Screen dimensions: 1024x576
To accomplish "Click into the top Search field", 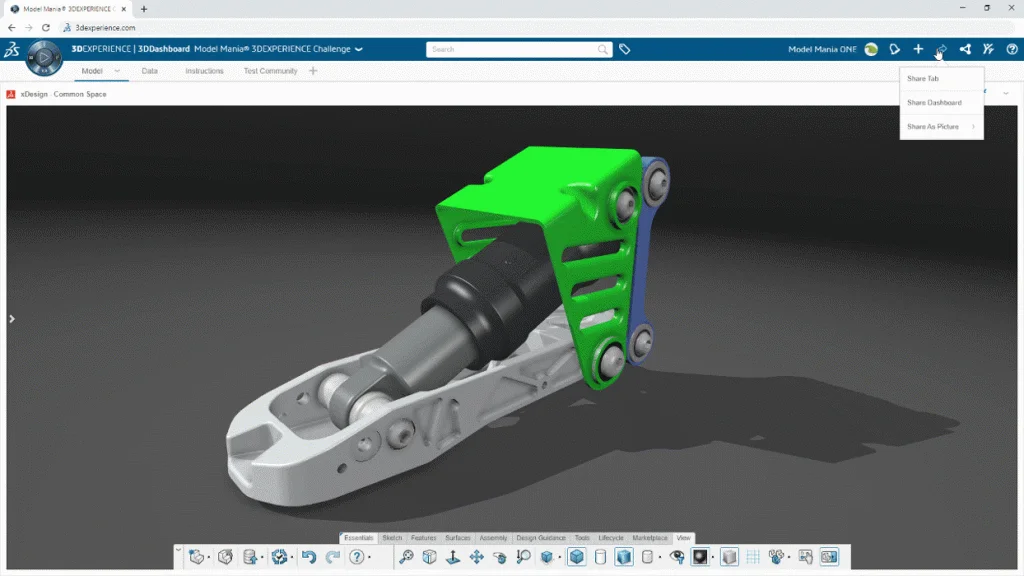I will tap(512, 49).
